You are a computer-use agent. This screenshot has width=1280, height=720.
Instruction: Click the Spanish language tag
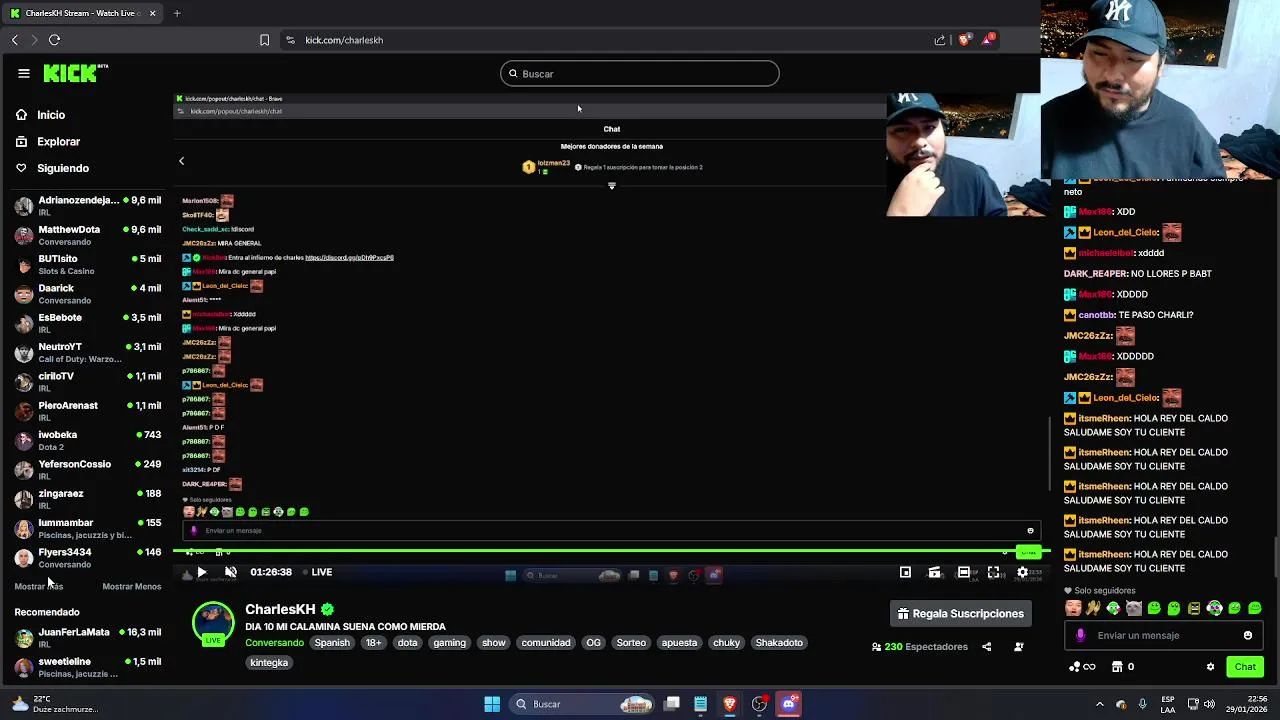[332, 643]
